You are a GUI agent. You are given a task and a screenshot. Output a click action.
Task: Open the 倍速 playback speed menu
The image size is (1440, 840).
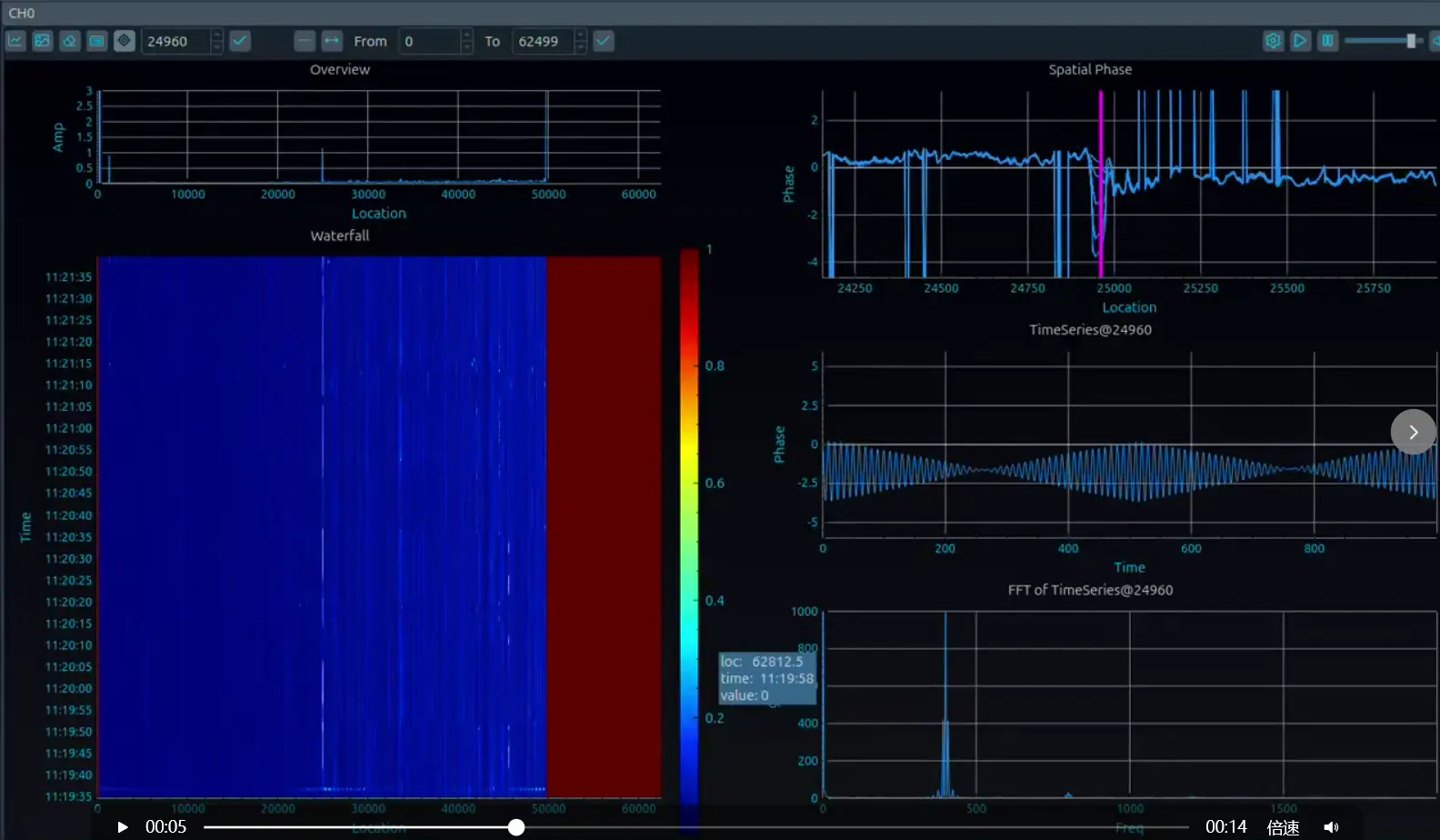(x=1283, y=827)
